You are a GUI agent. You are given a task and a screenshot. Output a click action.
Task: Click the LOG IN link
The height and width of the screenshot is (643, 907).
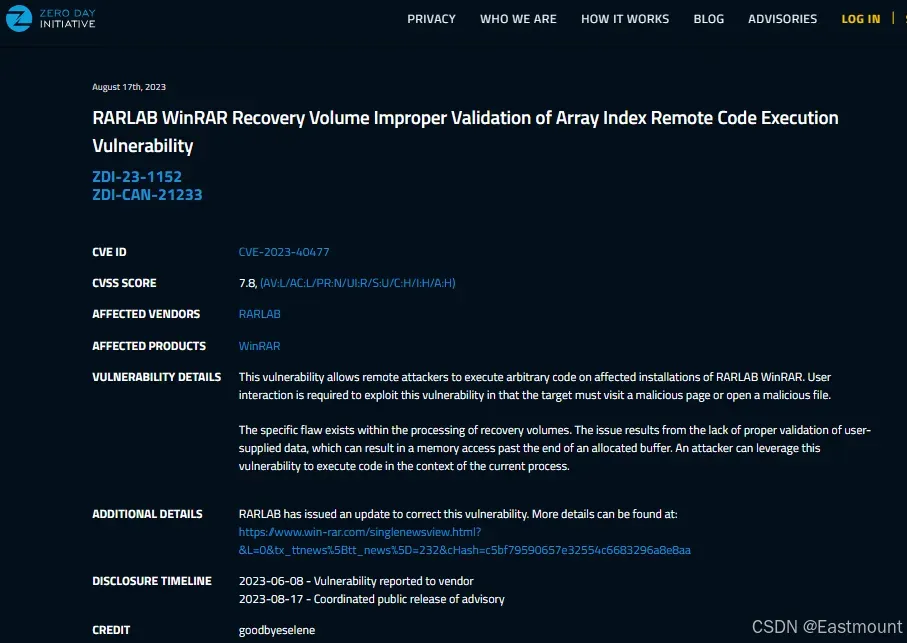(x=860, y=19)
